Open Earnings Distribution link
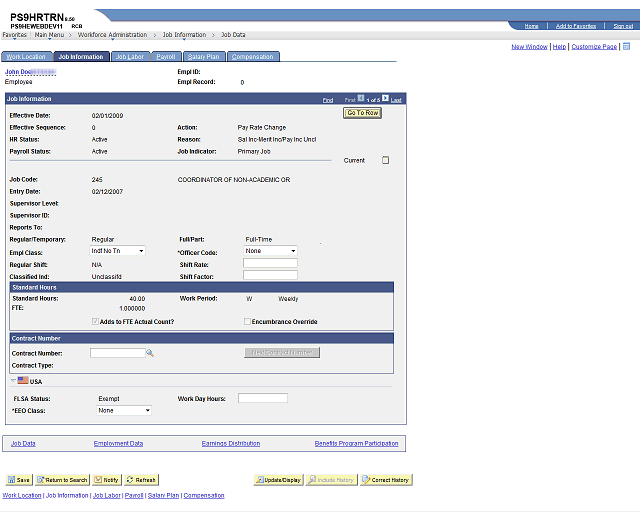Viewport: 640px width, 512px height. (x=231, y=443)
